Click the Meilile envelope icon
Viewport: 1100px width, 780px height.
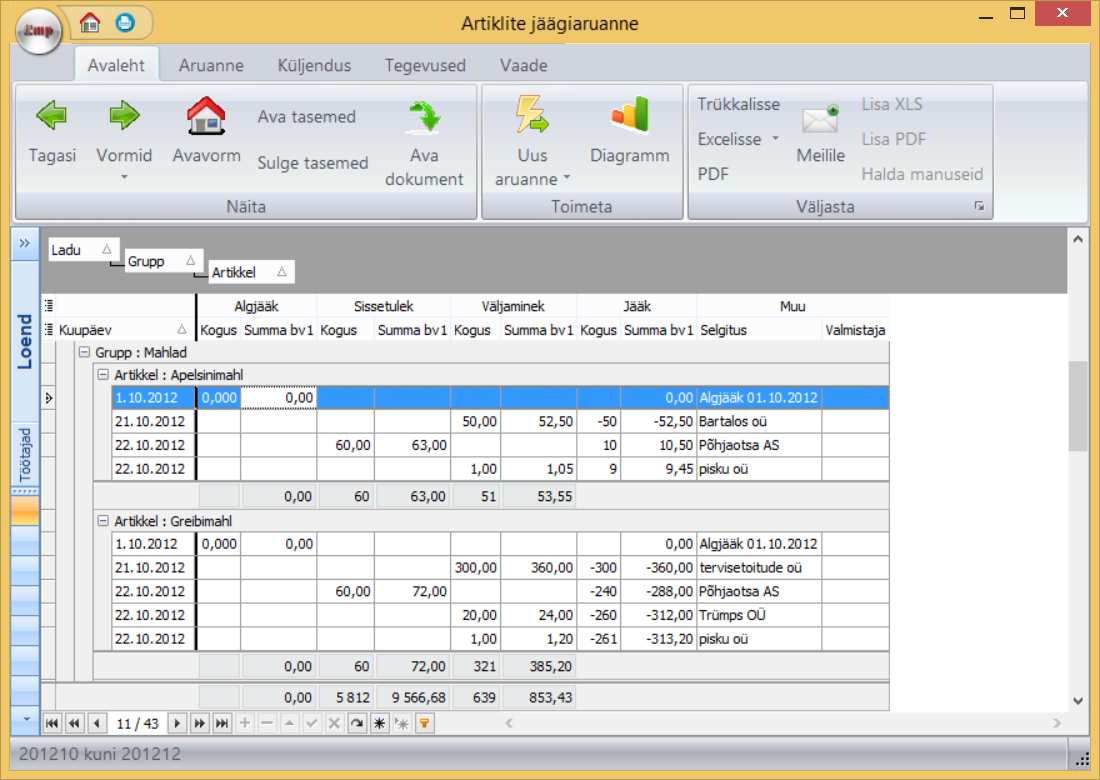point(820,121)
